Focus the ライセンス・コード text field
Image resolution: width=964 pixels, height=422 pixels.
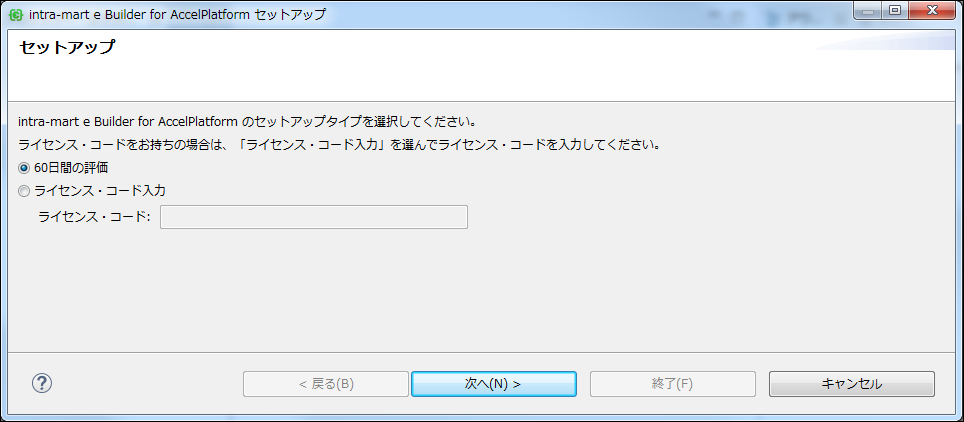tap(313, 217)
